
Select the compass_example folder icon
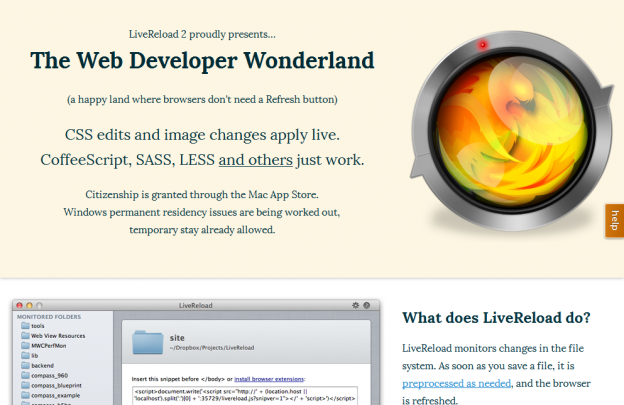pos(25,395)
